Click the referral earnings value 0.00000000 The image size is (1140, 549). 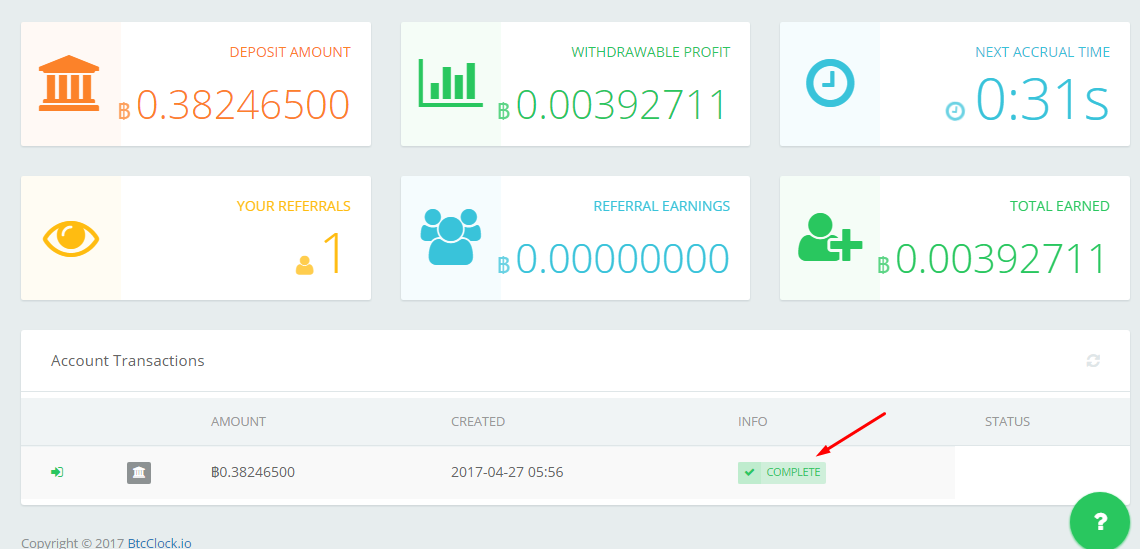(x=622, y=259)
